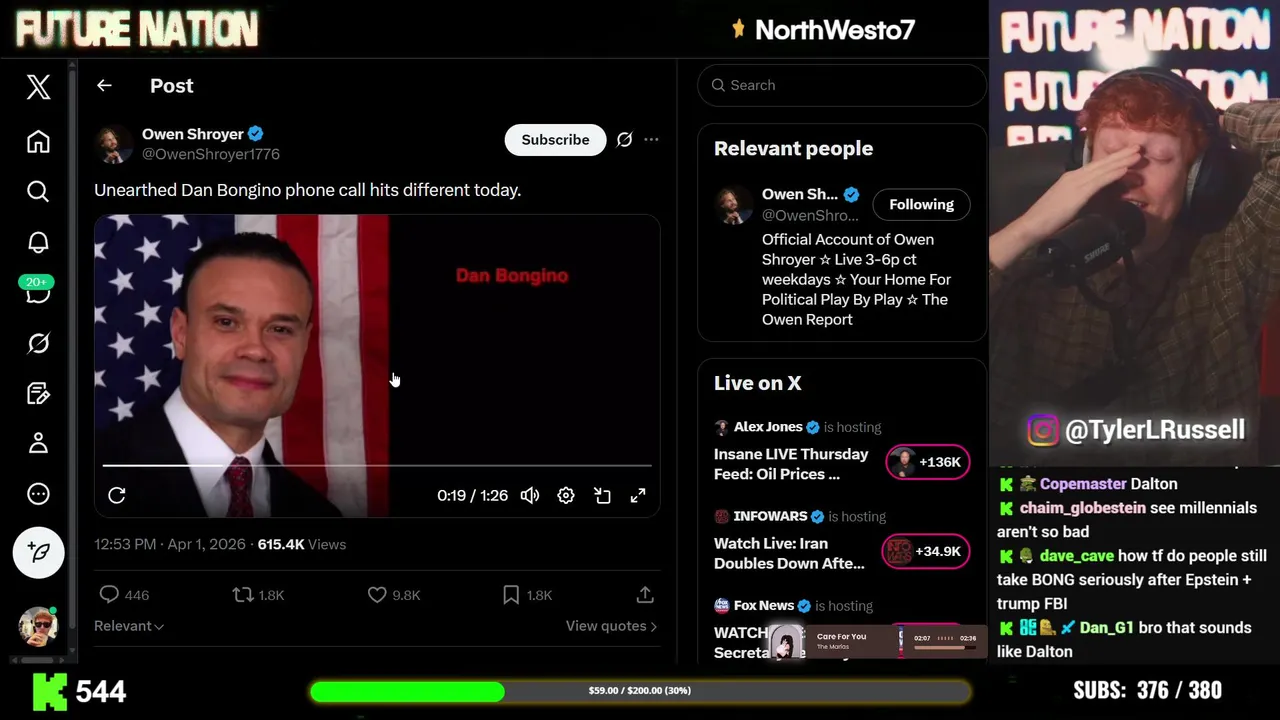The width and height of the screenshot is (1280, 720).
Task: Click the 12:53 PM · Apr 1, 2026 timestamp
Action: point(170,544)
